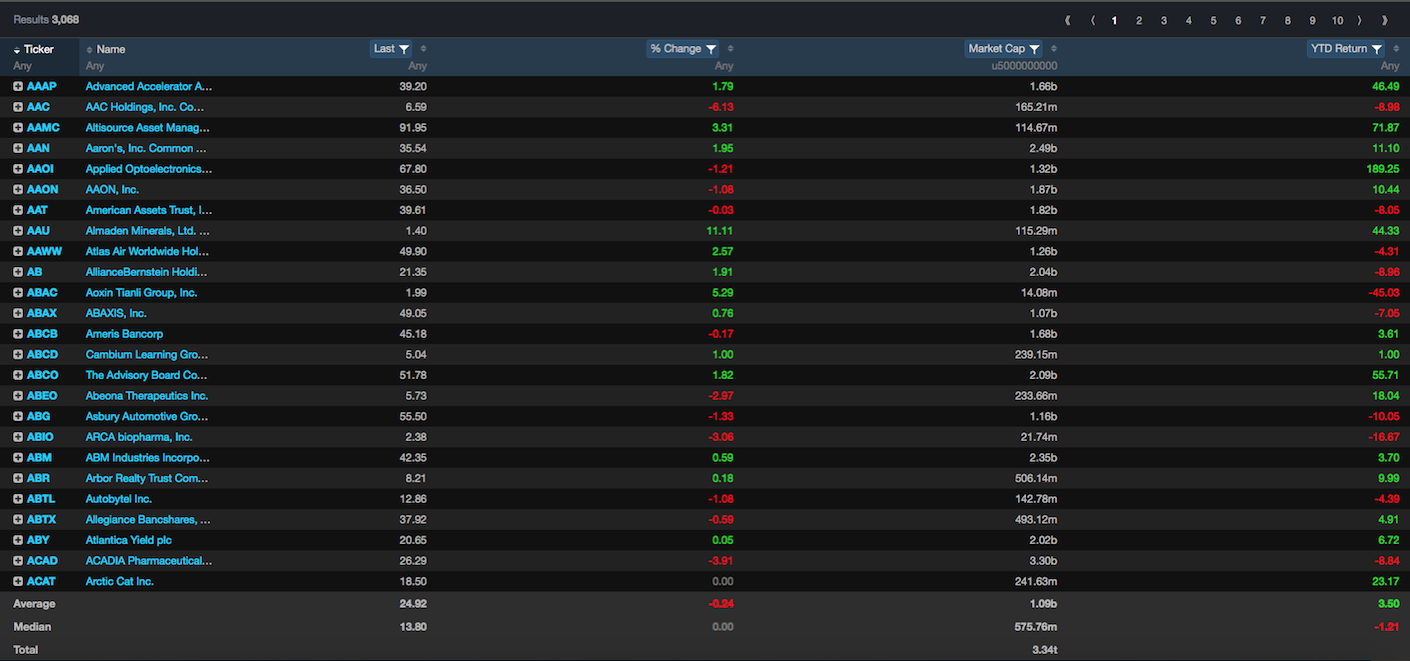Jump to the last page of results
The width and height of the screenshot is (1410, 661).
[x=1385, y=20]
